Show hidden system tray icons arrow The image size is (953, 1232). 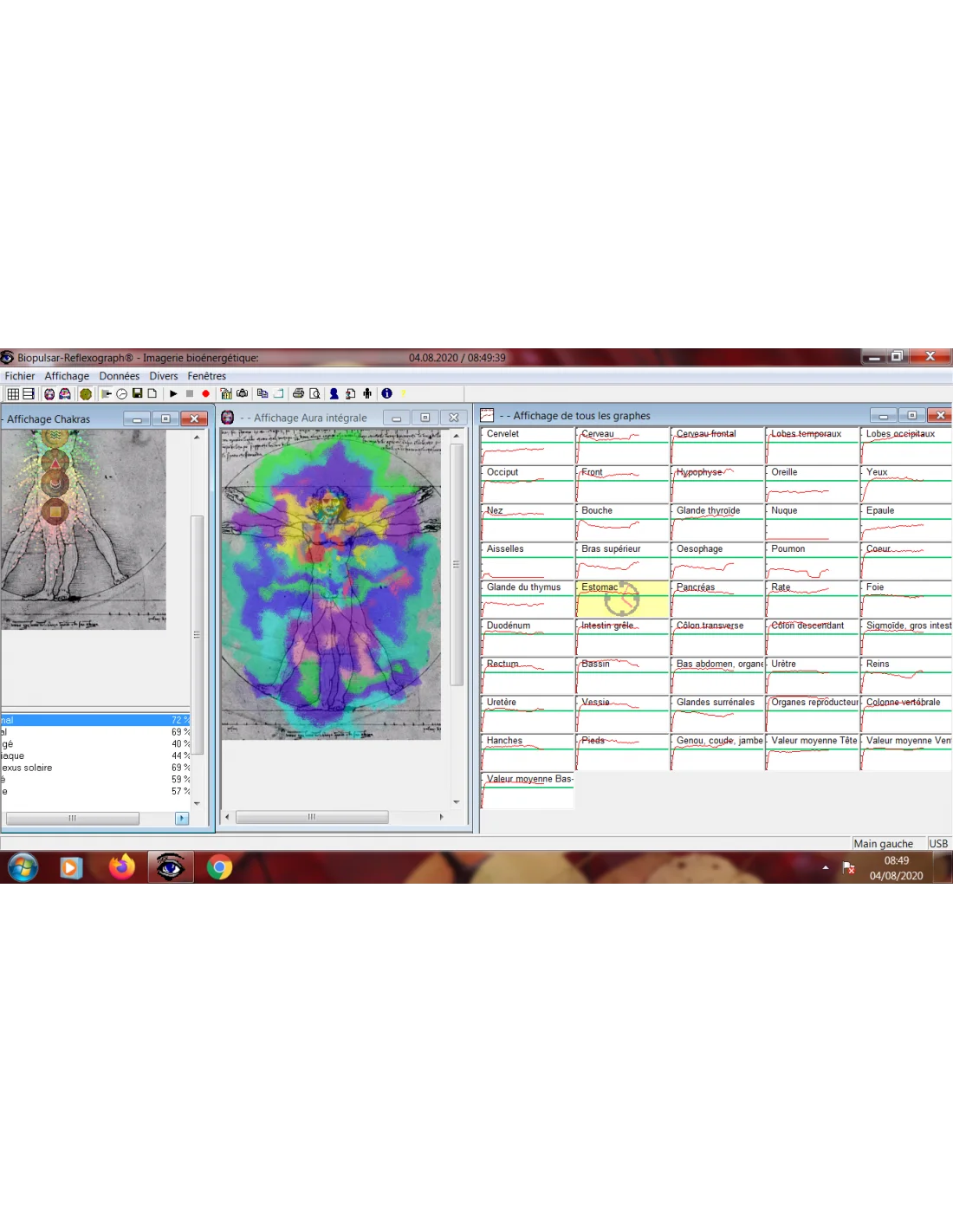[825, 867]
